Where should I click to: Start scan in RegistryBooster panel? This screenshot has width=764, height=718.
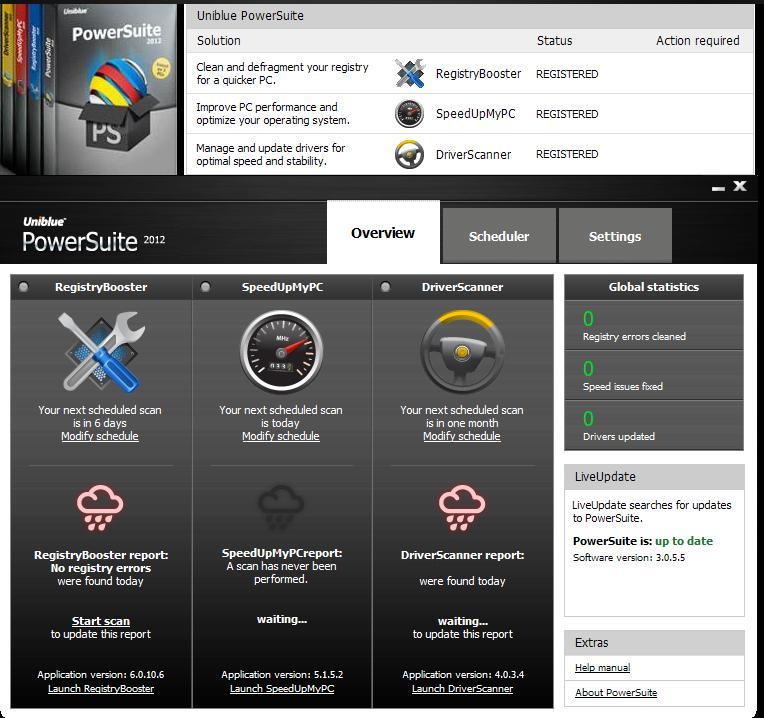click(101, 621)
